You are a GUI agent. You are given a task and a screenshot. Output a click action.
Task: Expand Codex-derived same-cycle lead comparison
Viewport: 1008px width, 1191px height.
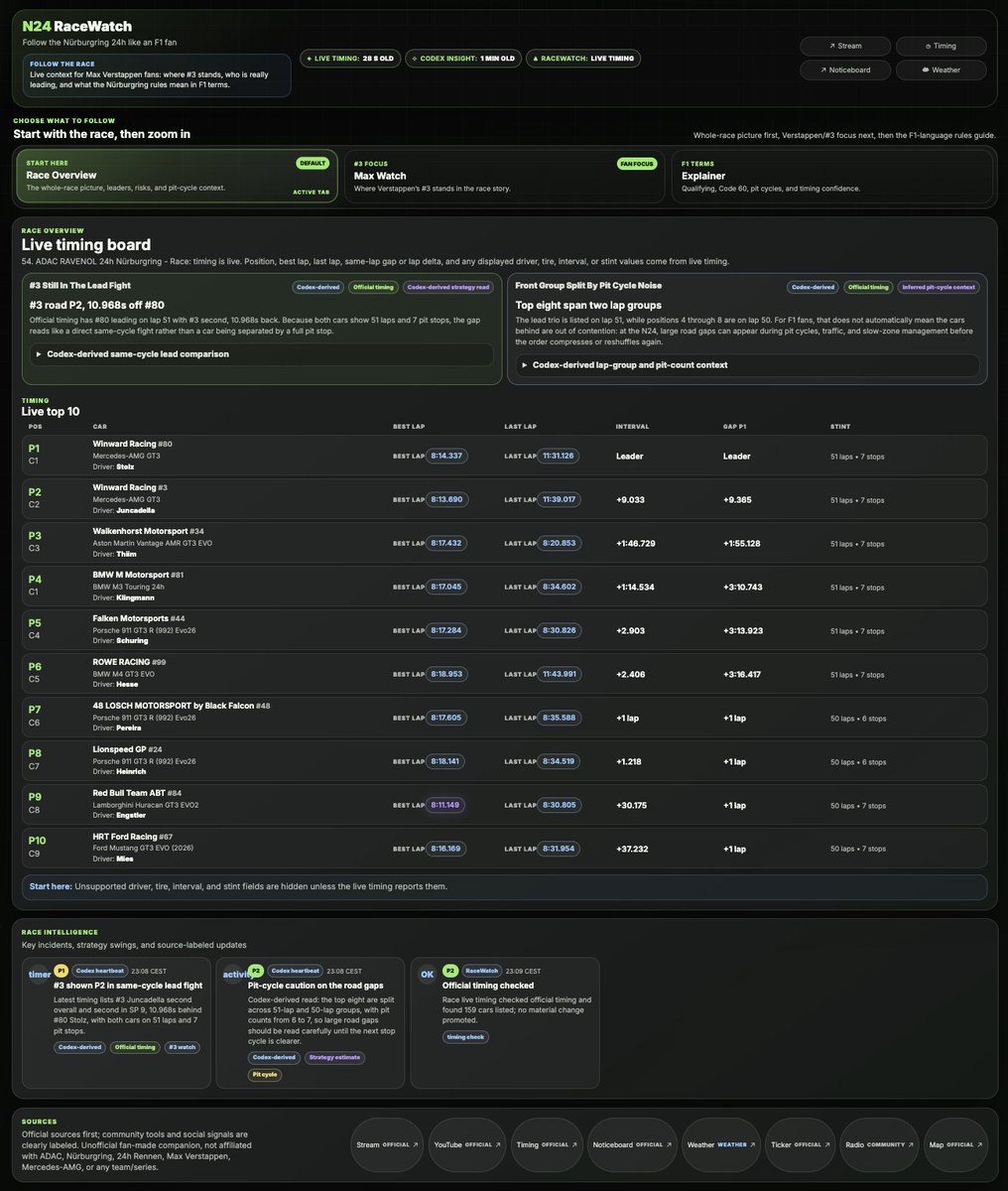[261, 353]
